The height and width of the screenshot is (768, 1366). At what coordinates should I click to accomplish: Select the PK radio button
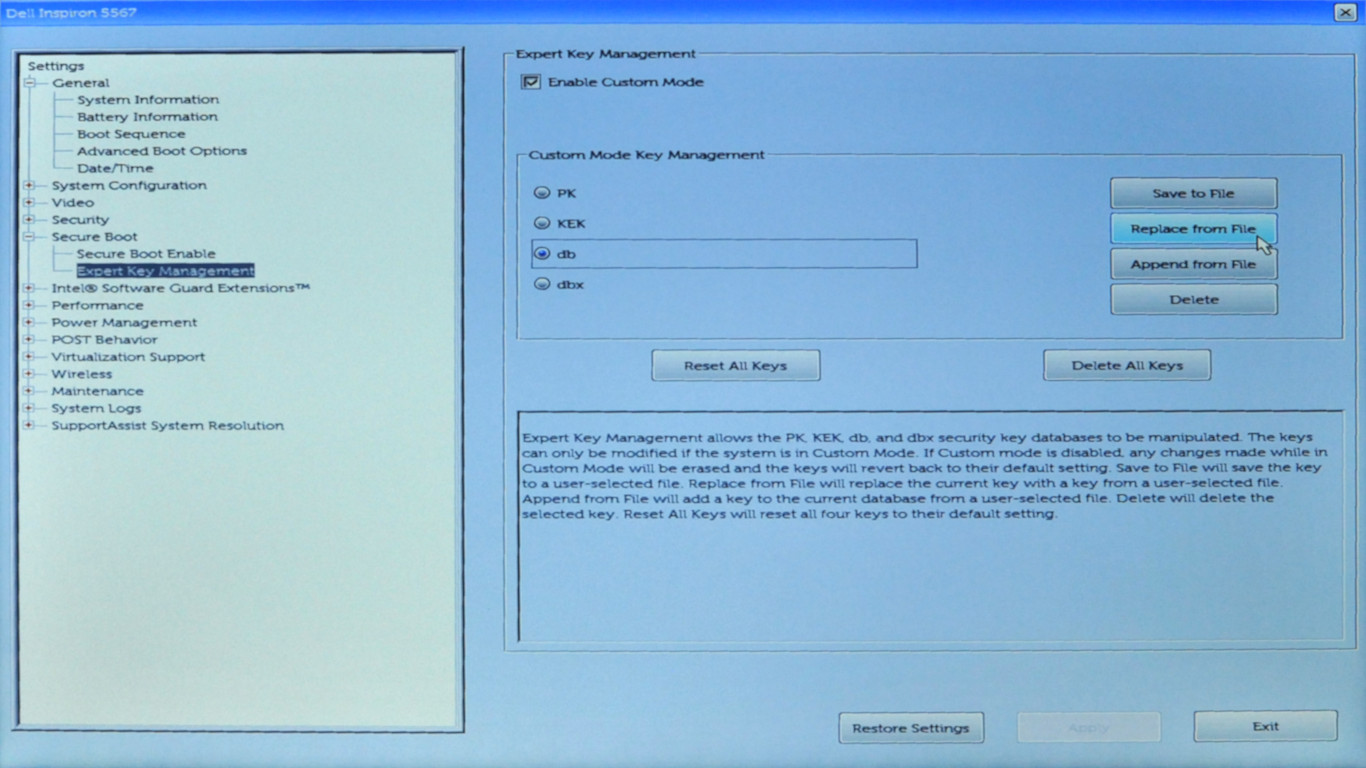pos(542,193)
